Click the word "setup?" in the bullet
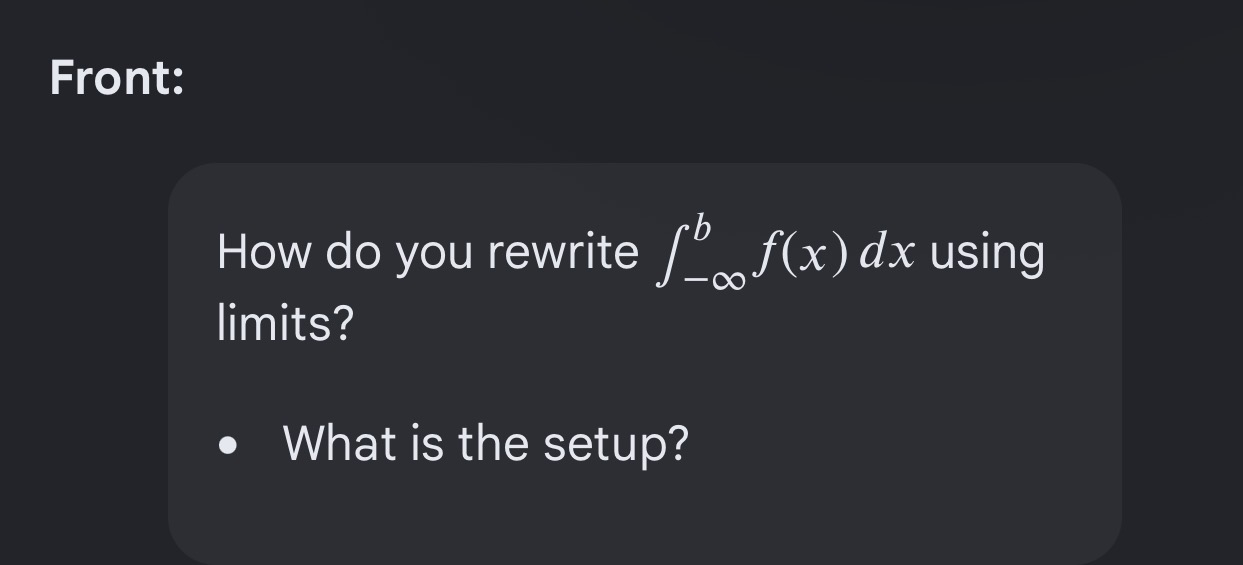Image resolution: width=1243 pixels, height=565 pixels. [616, 445]
